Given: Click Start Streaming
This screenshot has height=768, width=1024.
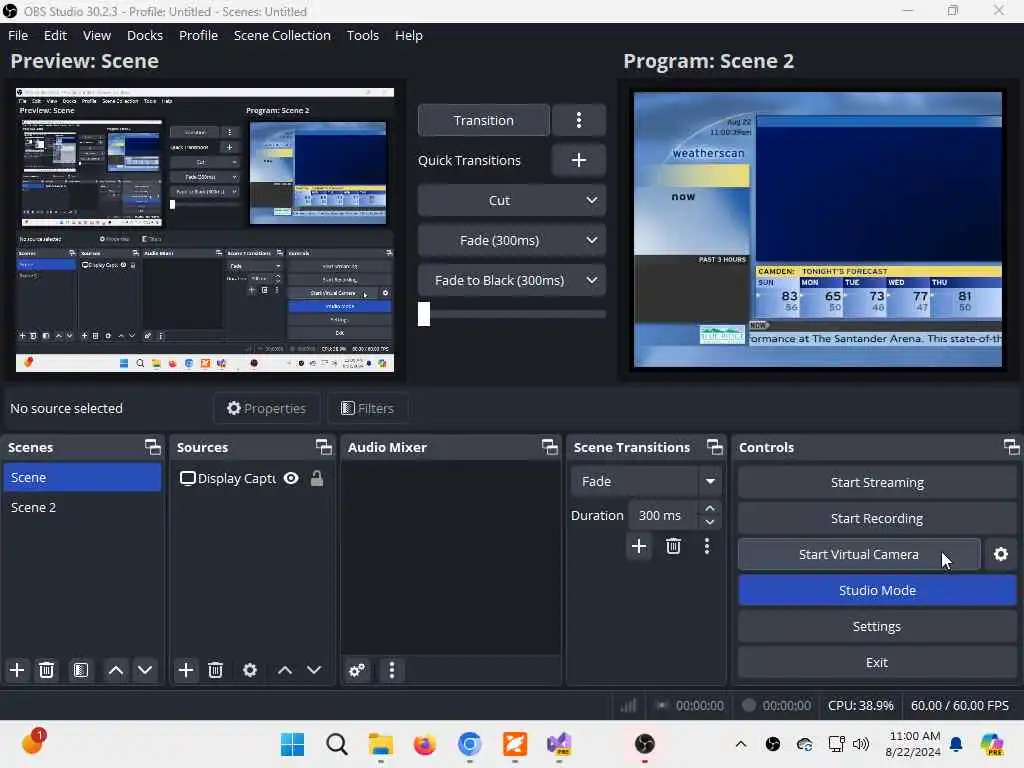Looking at the screenshot, I should (x=877, y=483).
